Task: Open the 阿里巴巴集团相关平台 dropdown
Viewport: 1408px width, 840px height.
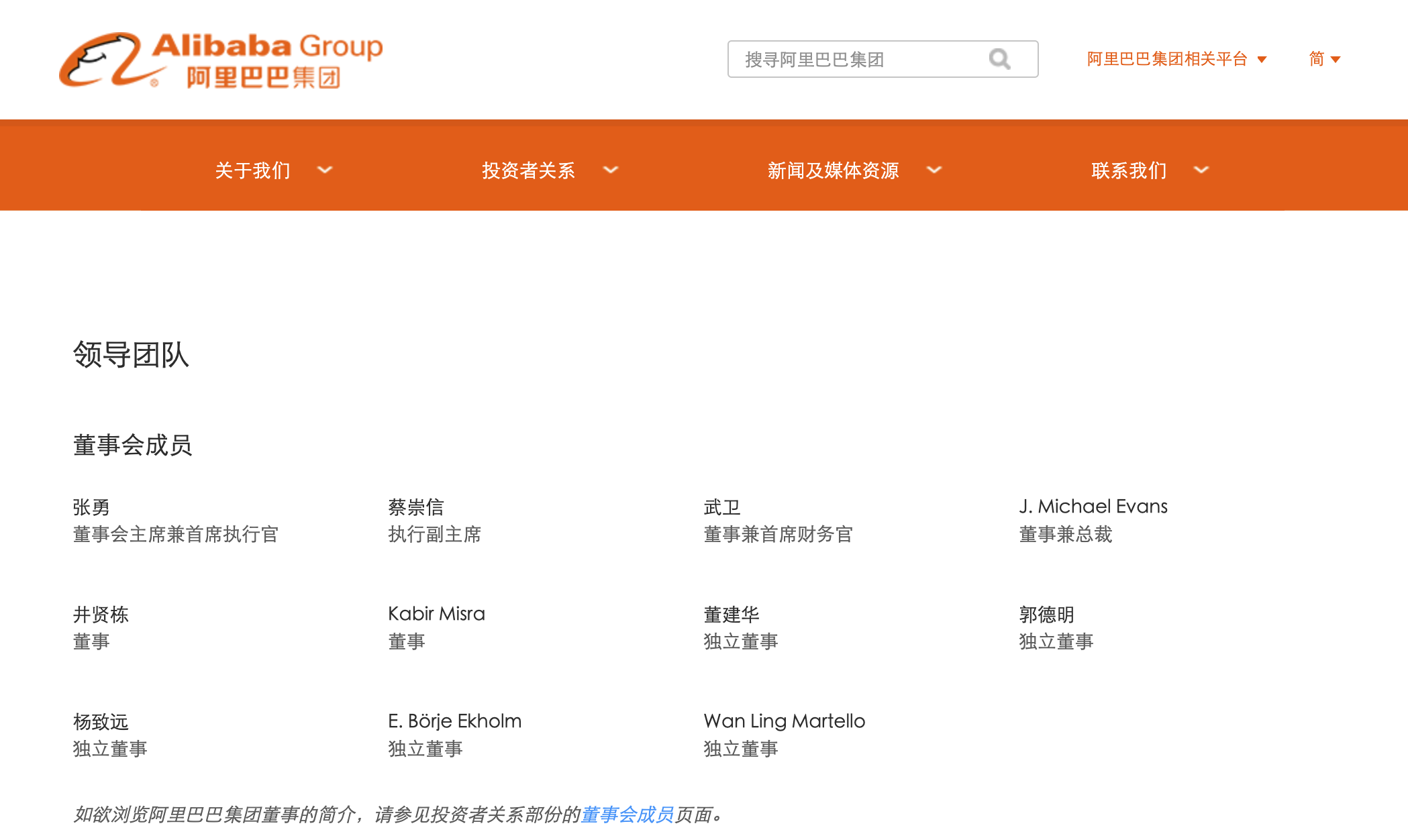Action: pyautogui.click(x=1176, y=59)
